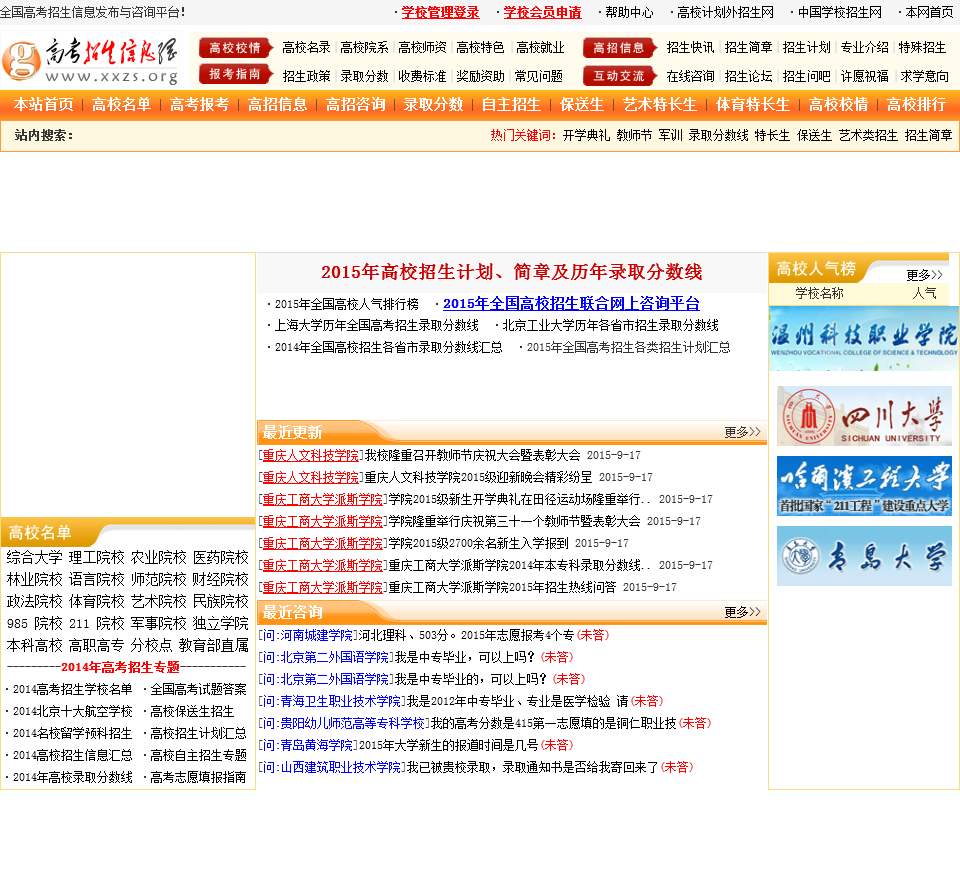Open 温州科技职业学院 banner
This screenshot has width=960, height=873.
(x=863, y=339)
